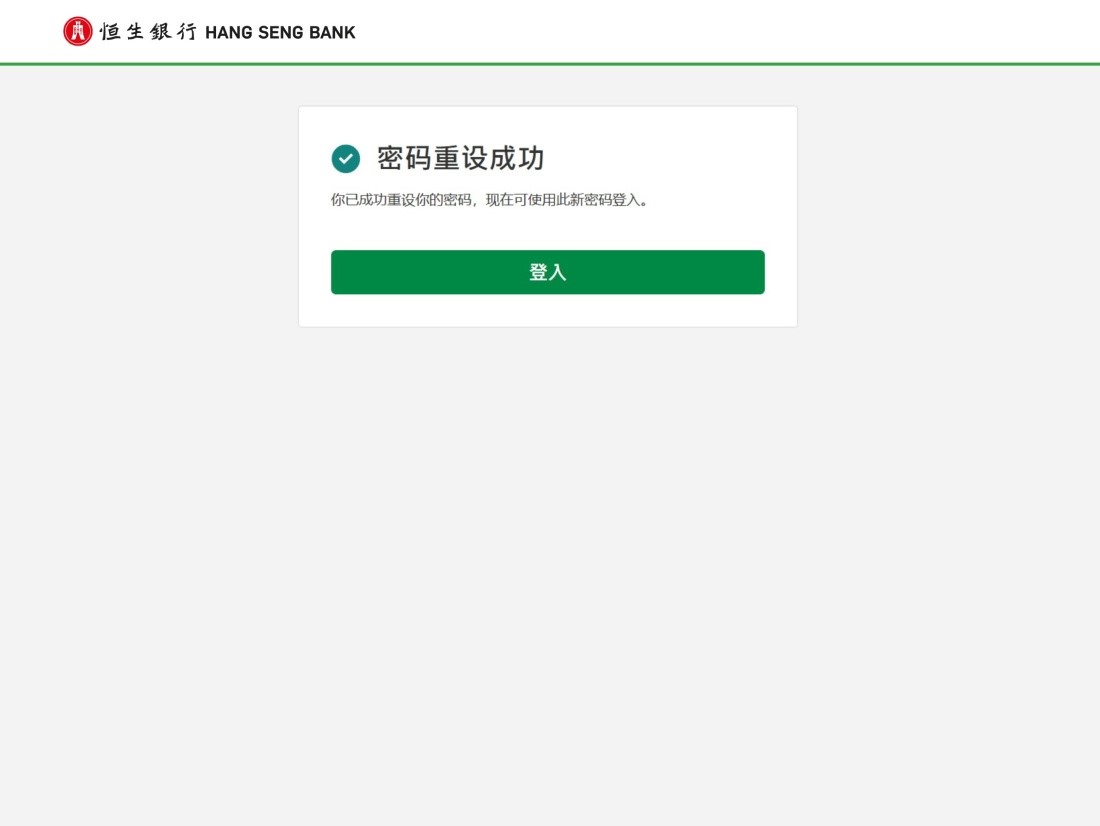Click the green divider line under header

550,64
